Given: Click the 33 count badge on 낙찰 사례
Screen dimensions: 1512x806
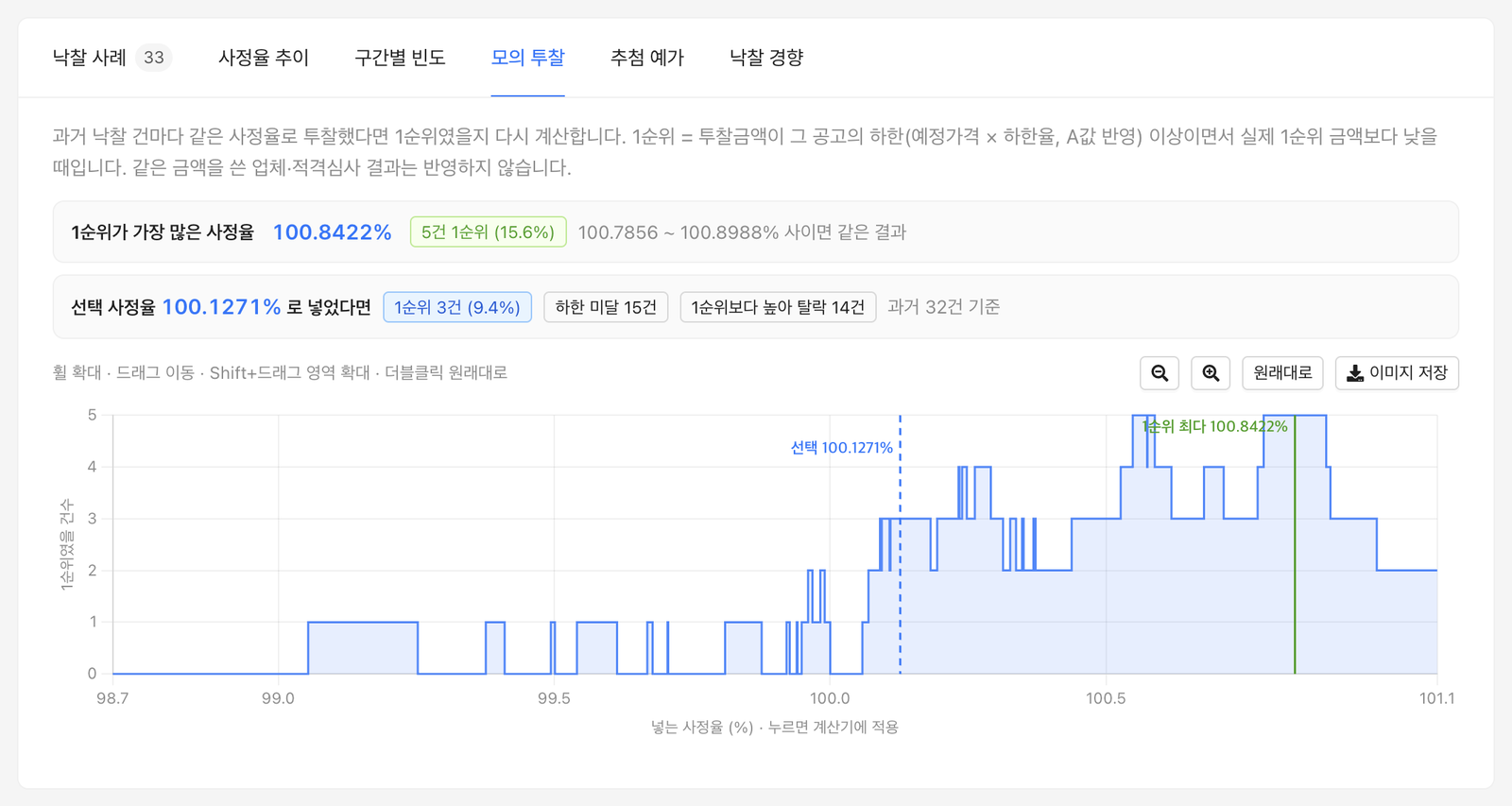Looking at the screenshot, I should click(x=154, y=58).
